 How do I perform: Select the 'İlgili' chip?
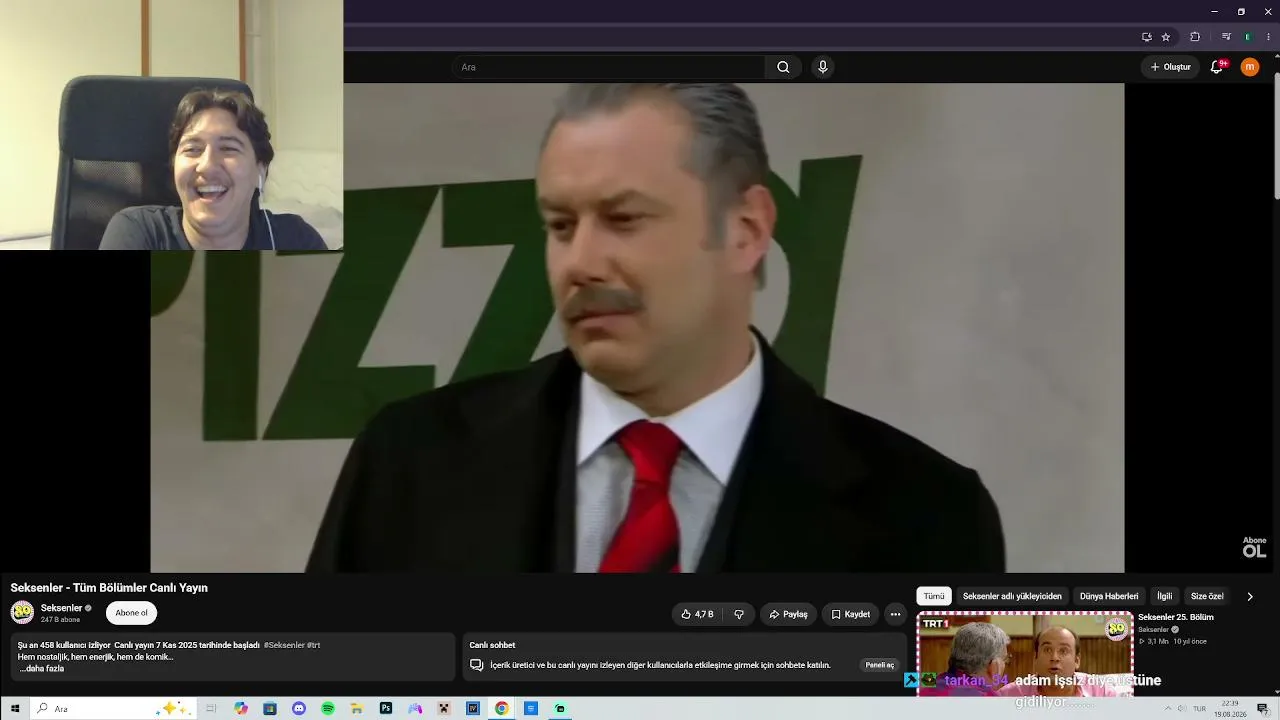coord(1165,596)
